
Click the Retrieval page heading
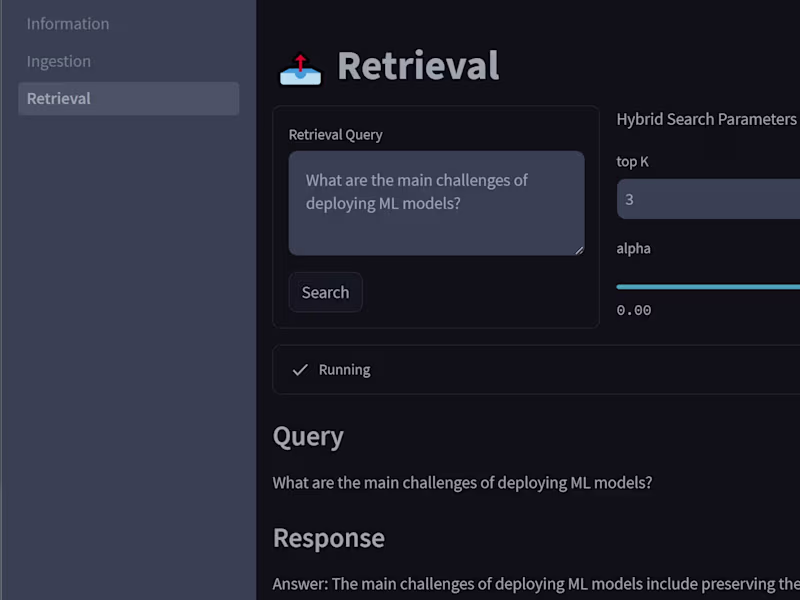418,66
